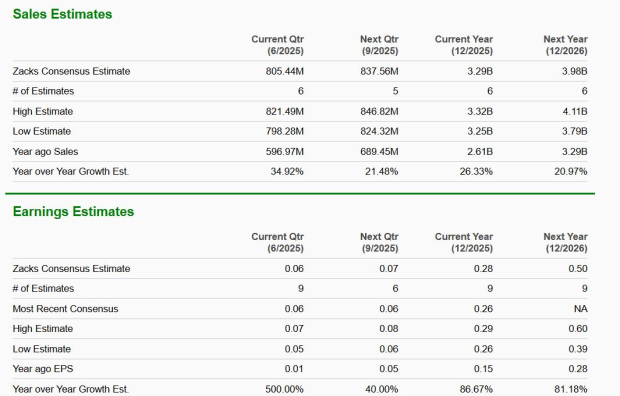Viewport: 620px width, 396px height.
Task: Click the 846.82M high estimate value
Action: click(379, 112)
